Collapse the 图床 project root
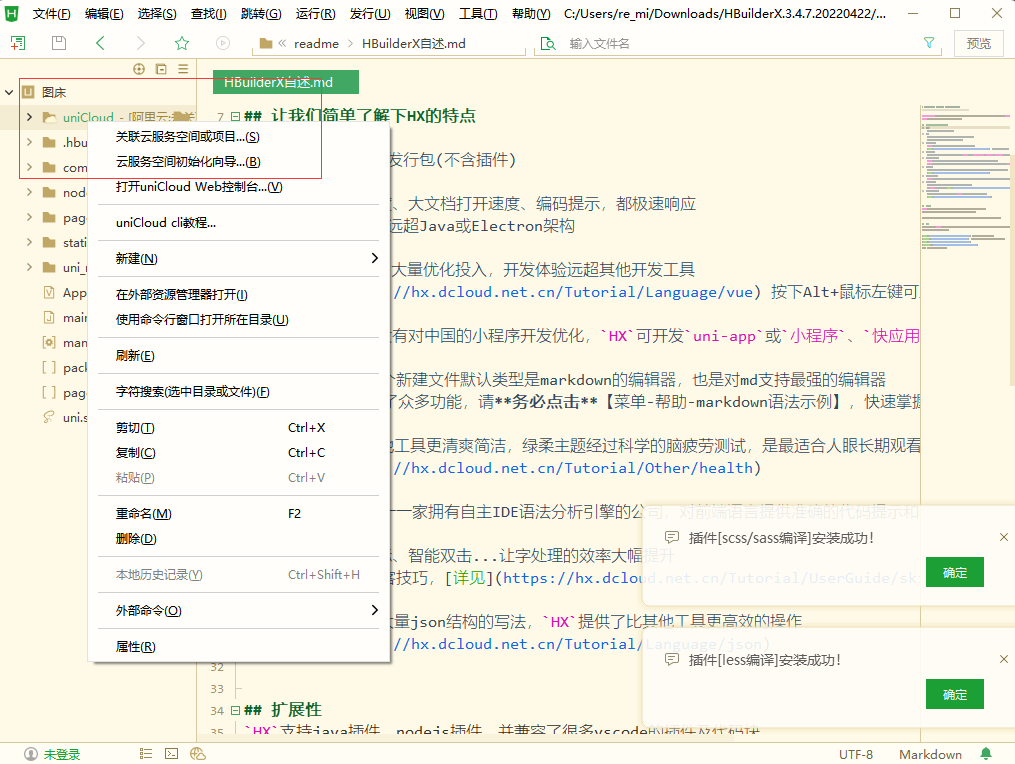 [10, 91]
